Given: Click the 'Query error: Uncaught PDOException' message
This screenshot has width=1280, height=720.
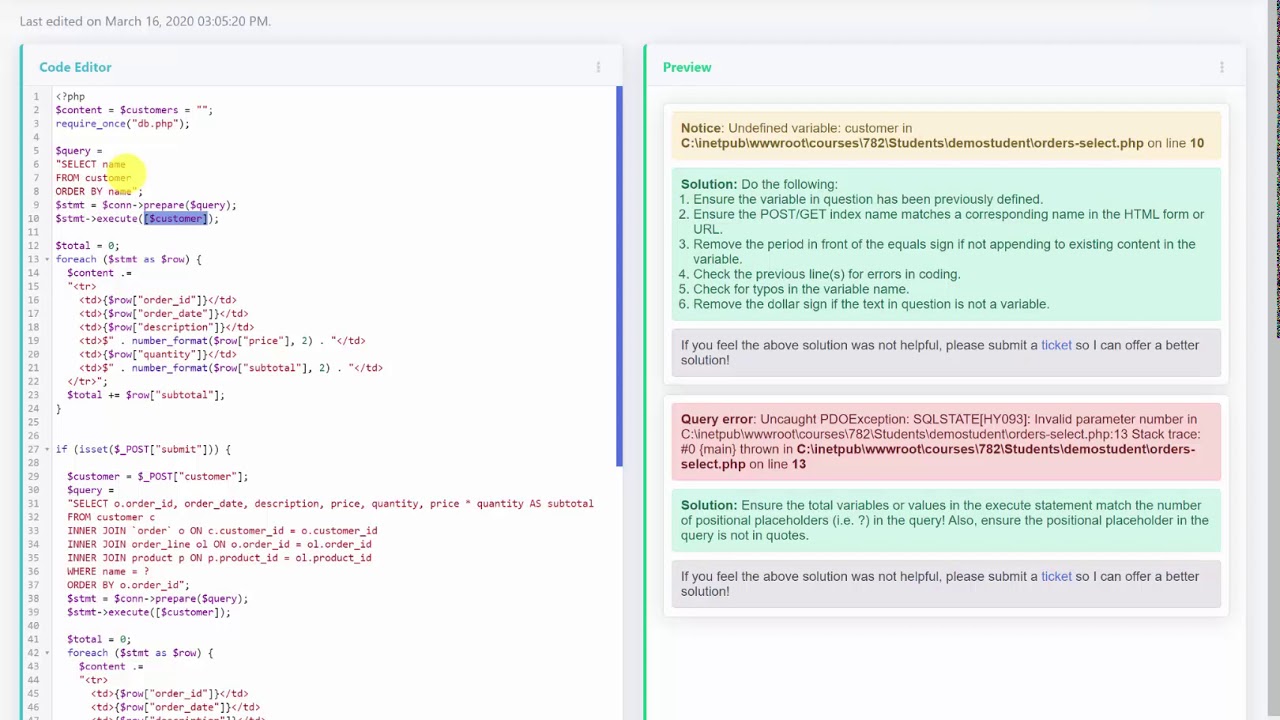Looking at the screenshot, I should point(945,442).
